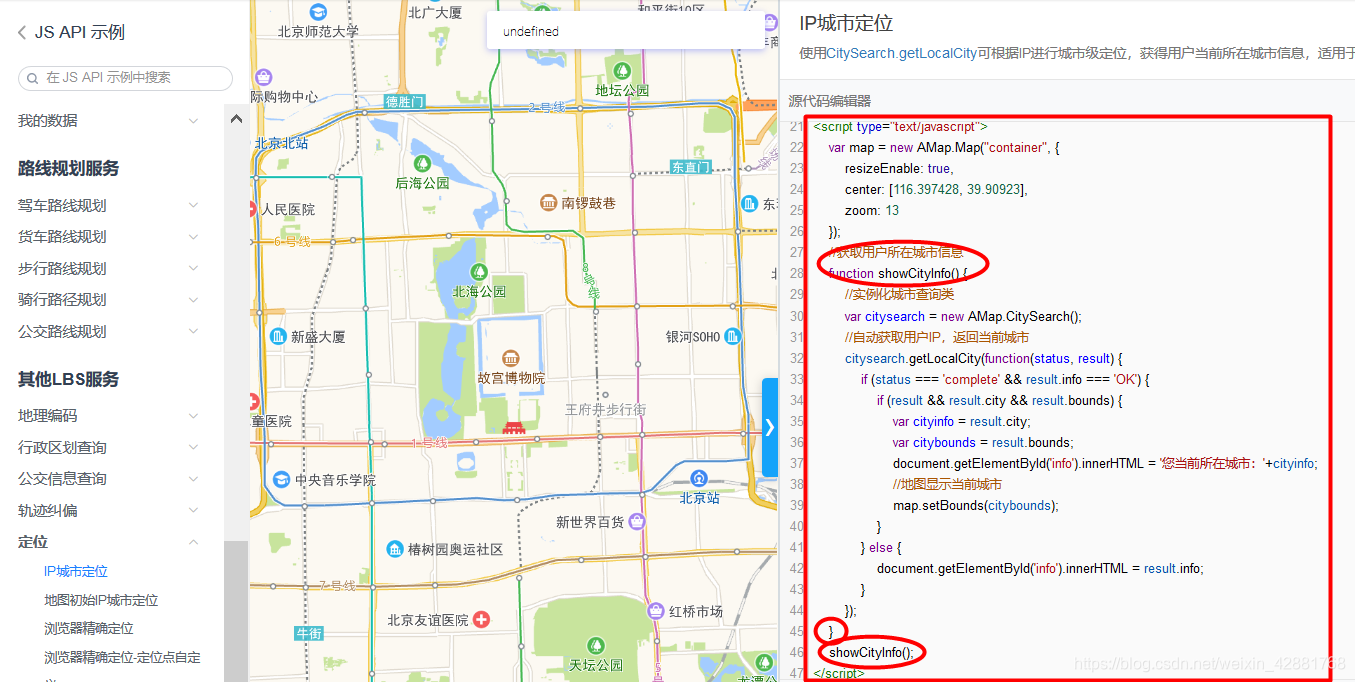Viewport: 1355px width, 682px height.
Task: Click the 牛街 station label on map
Action: (309, 634)
